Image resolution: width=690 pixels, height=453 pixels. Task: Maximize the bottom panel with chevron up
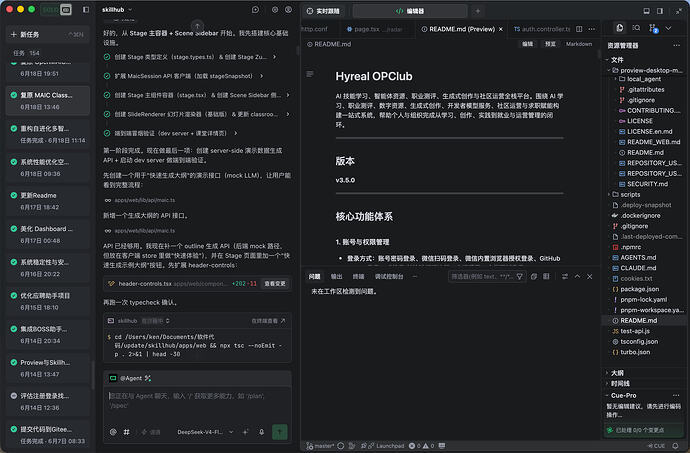point(577,276)
